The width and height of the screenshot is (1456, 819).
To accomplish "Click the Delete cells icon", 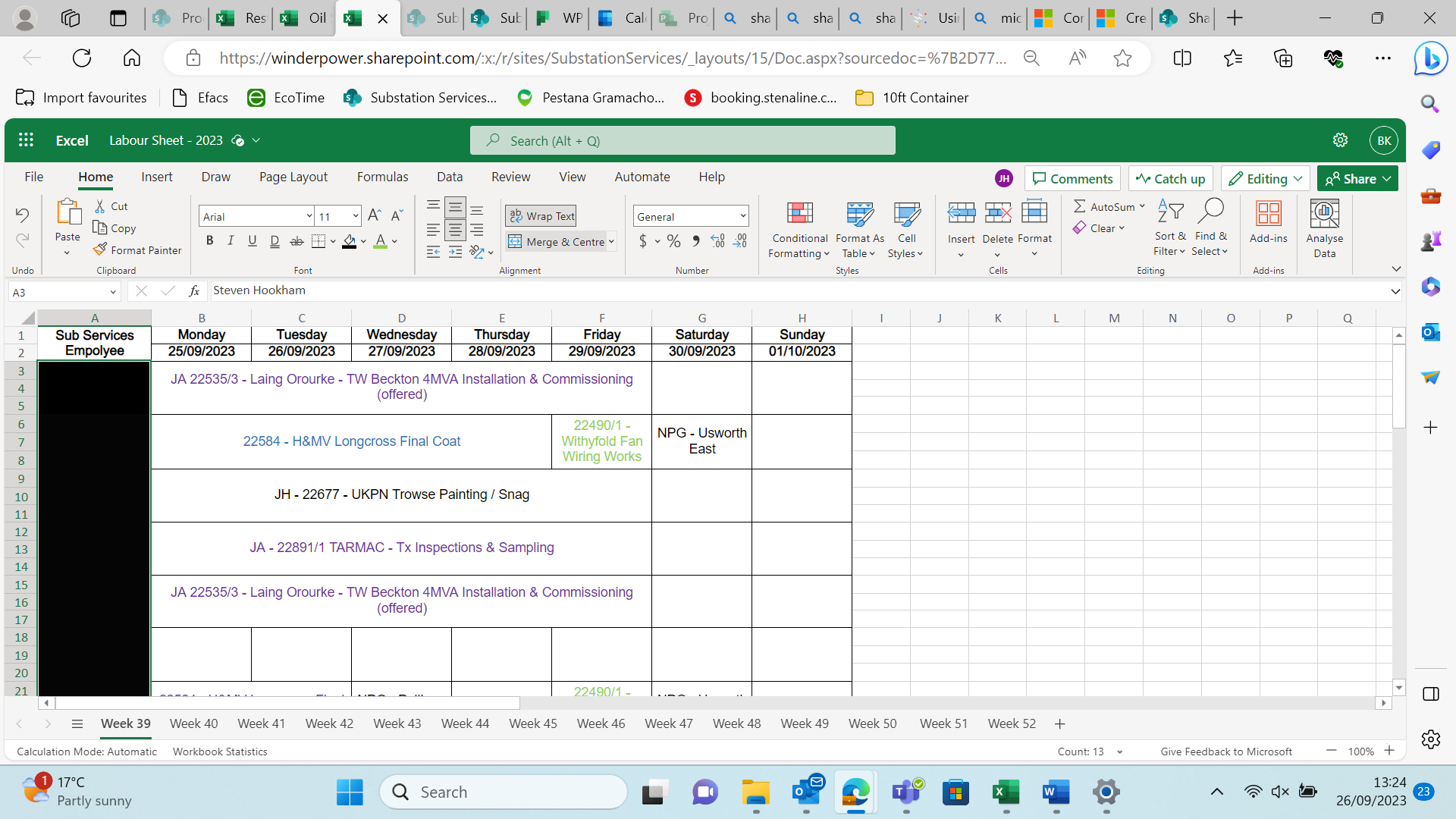I will click(x=998, y=213).
